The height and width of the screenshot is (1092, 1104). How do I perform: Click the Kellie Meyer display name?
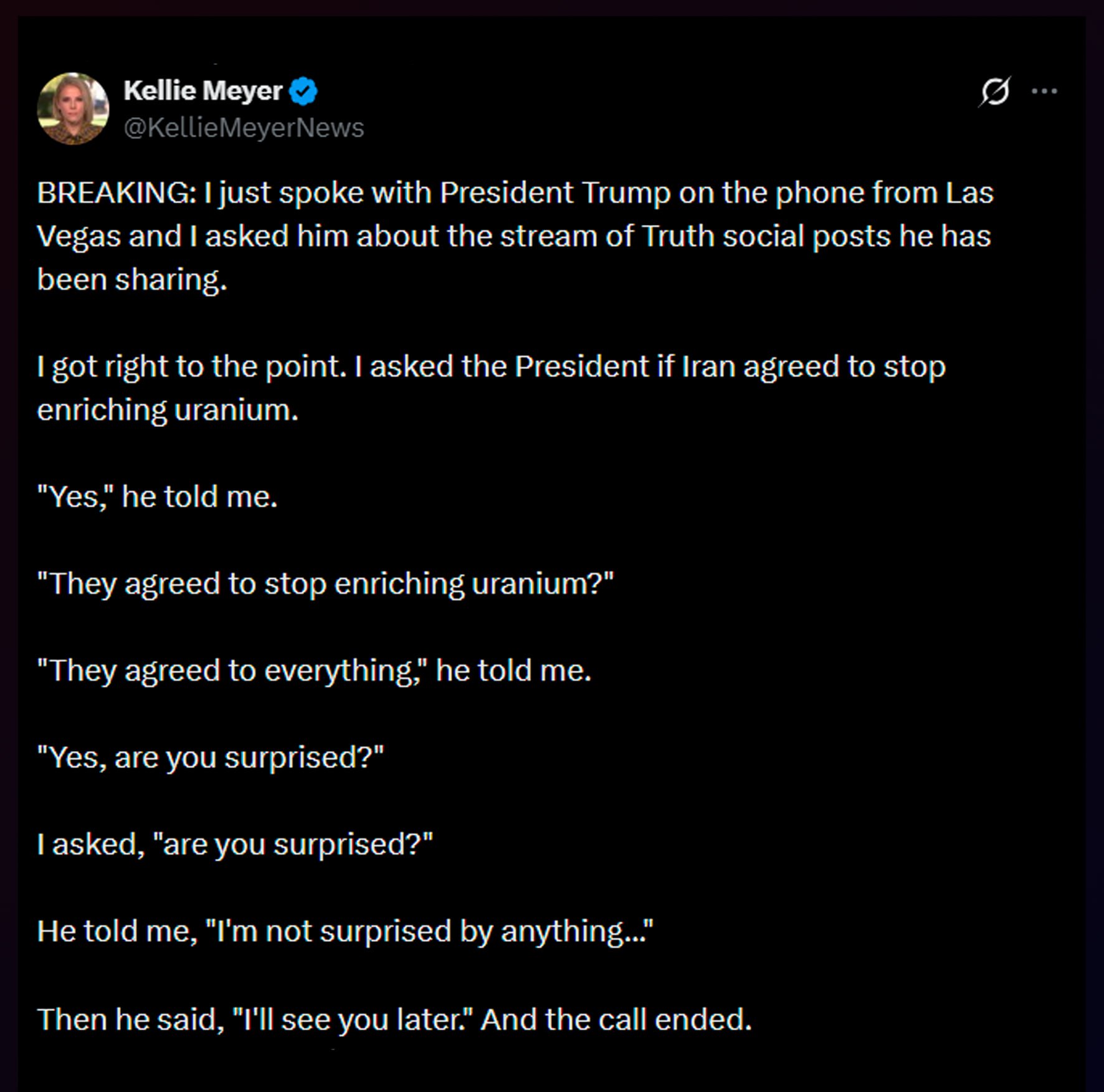203,91
